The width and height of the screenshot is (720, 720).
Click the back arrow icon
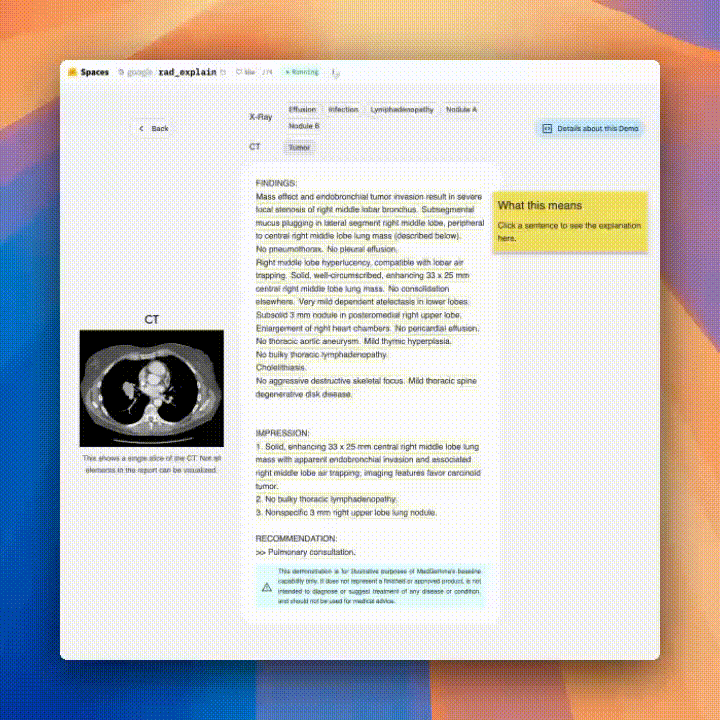142,128
